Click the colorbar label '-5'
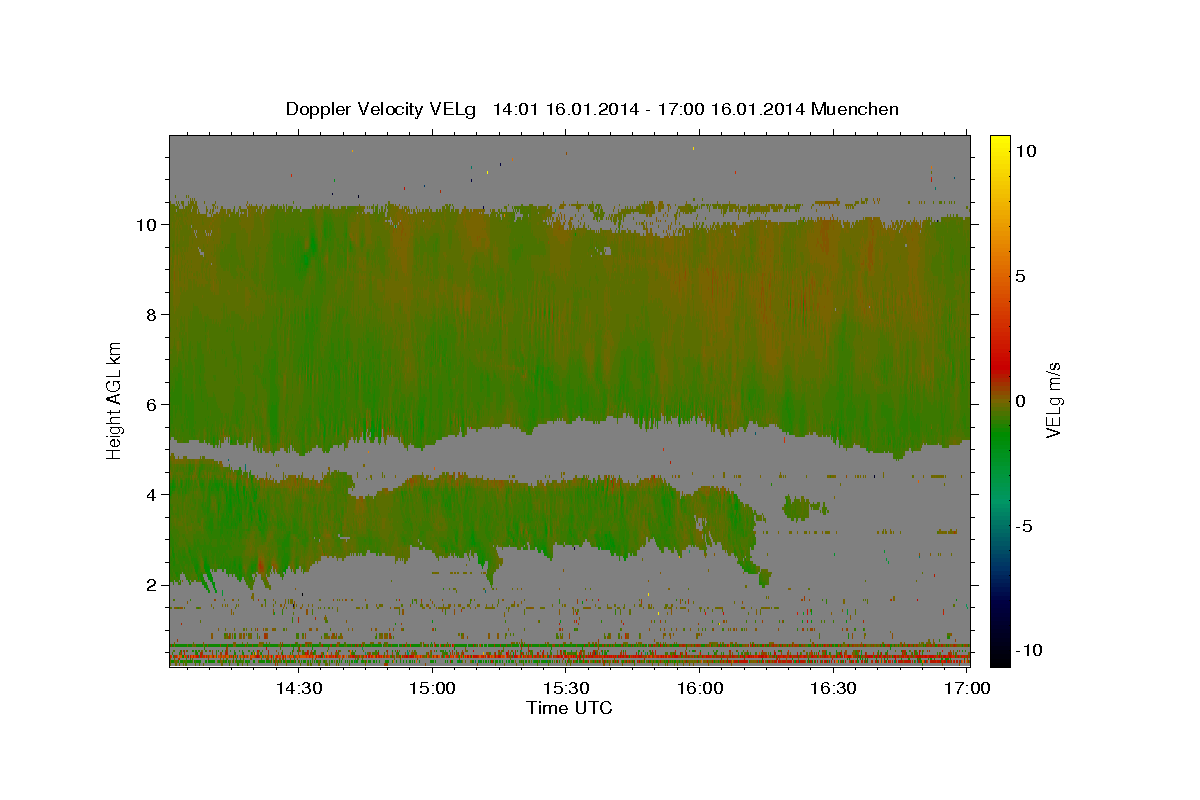The image size is (1200, 800). 1024,525
